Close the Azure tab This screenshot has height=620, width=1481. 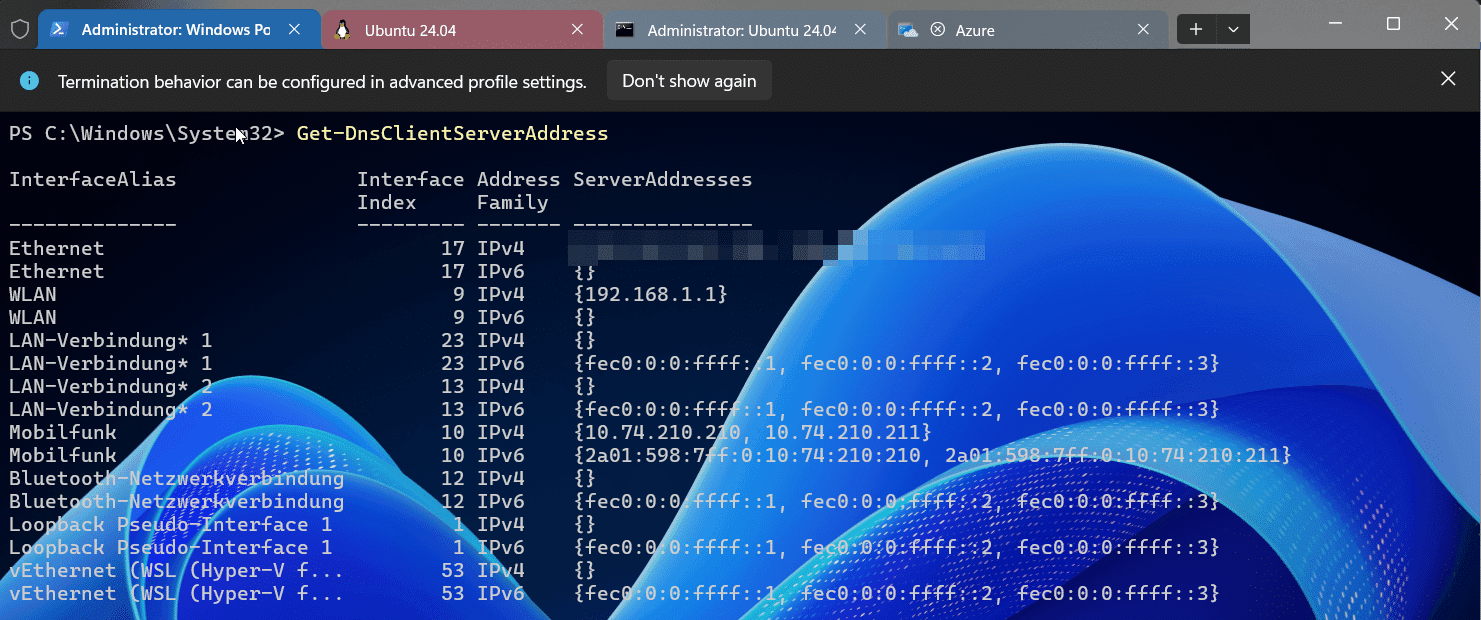point(1143,29)
